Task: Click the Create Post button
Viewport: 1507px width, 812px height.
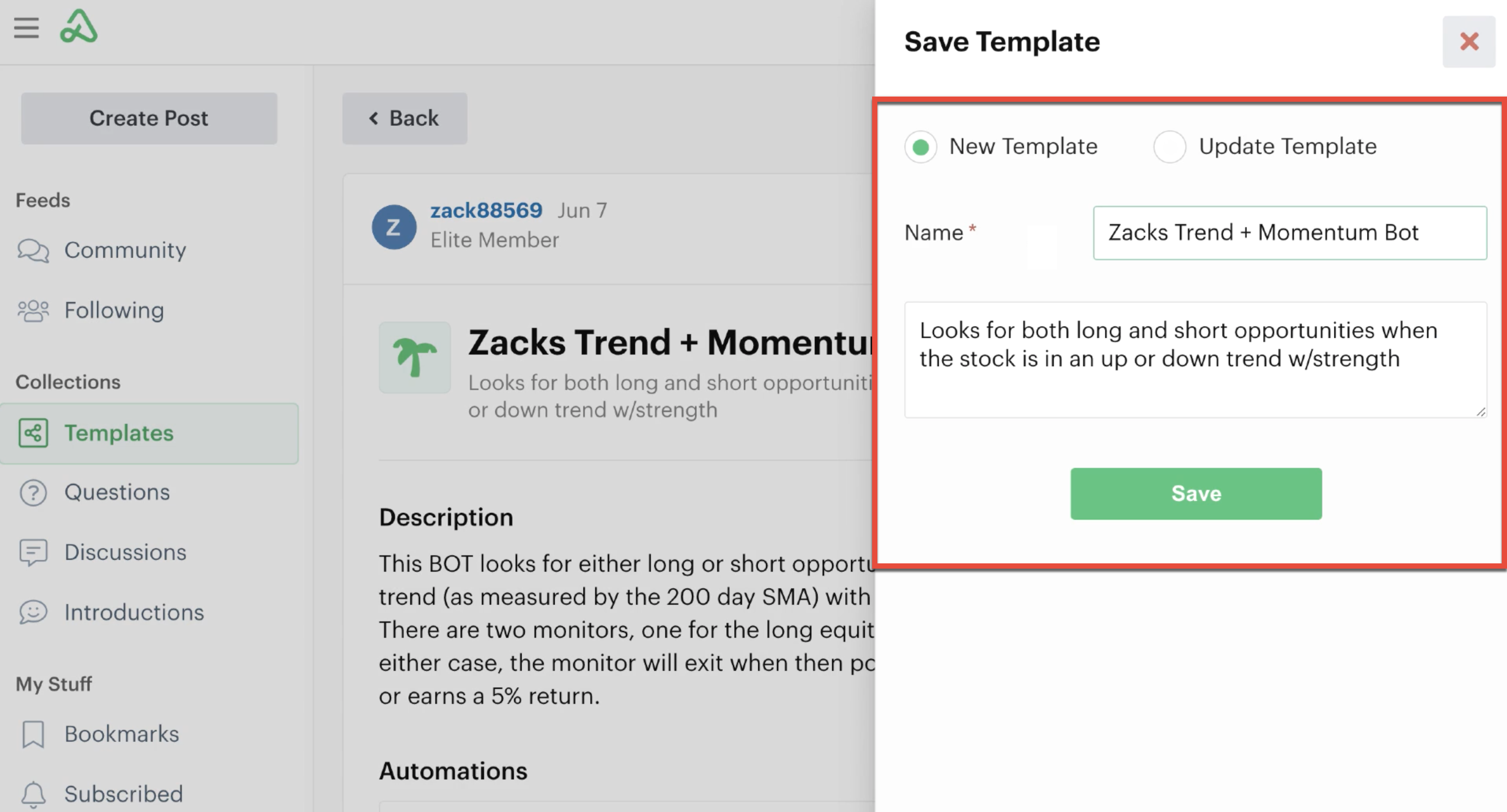Action: (149, 118)
